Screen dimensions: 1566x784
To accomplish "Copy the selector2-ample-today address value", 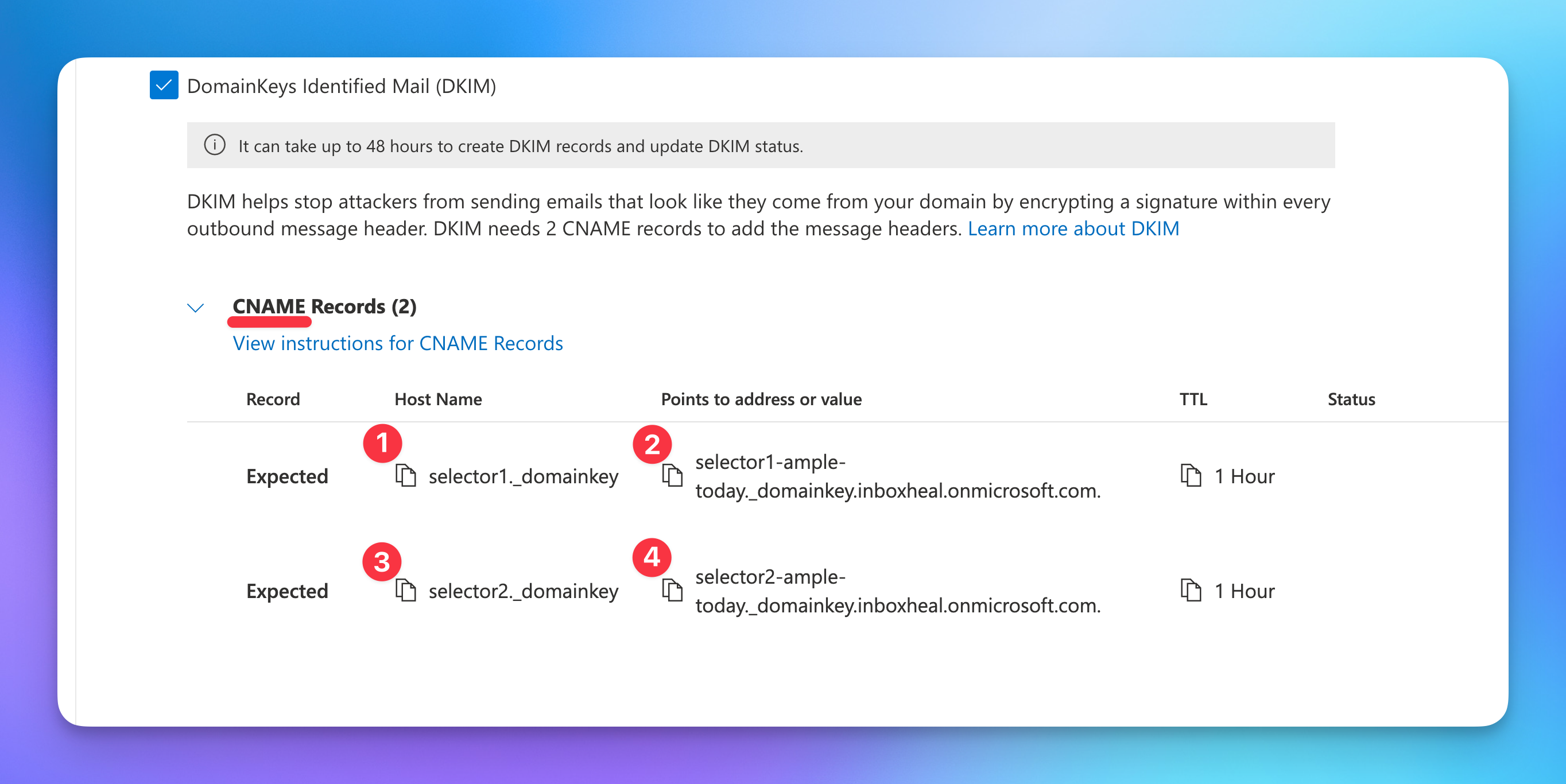I will 672,590.
